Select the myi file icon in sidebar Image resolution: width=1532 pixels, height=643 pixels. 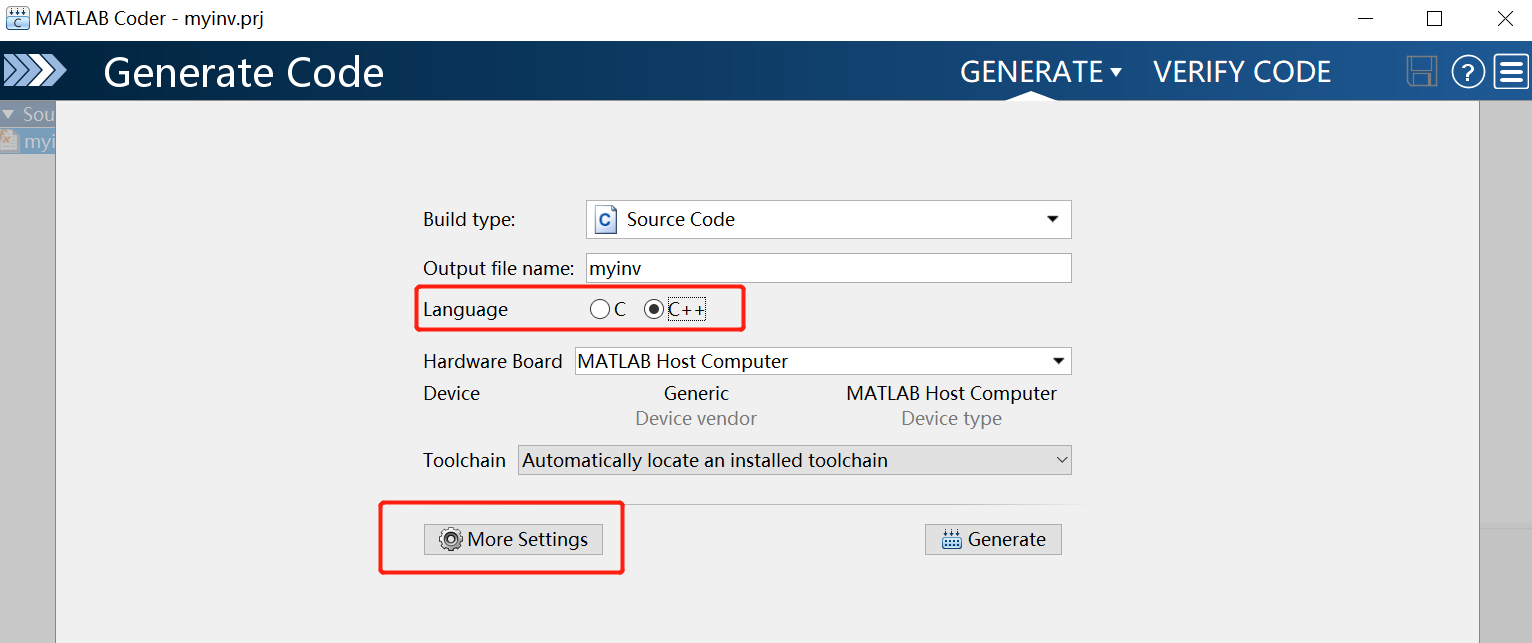[10, 141]
